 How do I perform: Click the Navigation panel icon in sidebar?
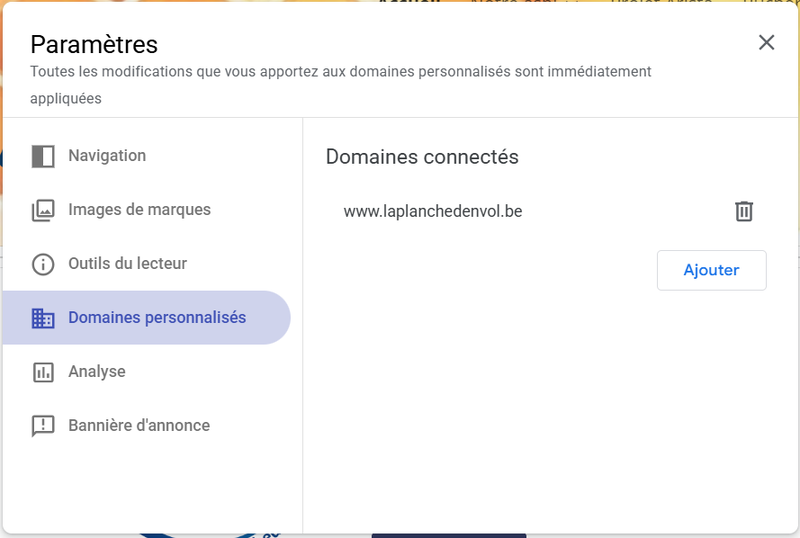coord(43,156)
